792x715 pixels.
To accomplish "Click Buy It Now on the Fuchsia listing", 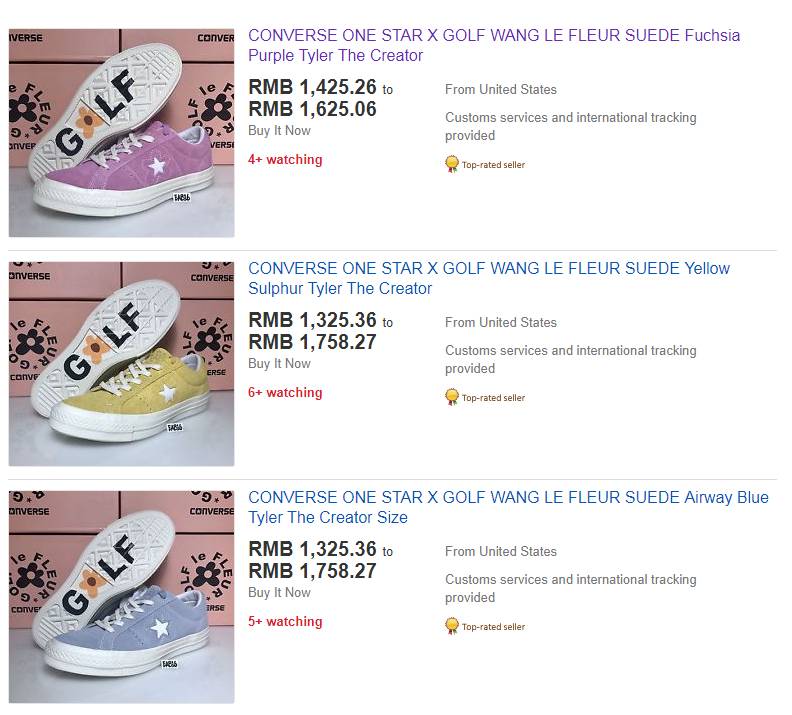I will (x=279, y=131).
